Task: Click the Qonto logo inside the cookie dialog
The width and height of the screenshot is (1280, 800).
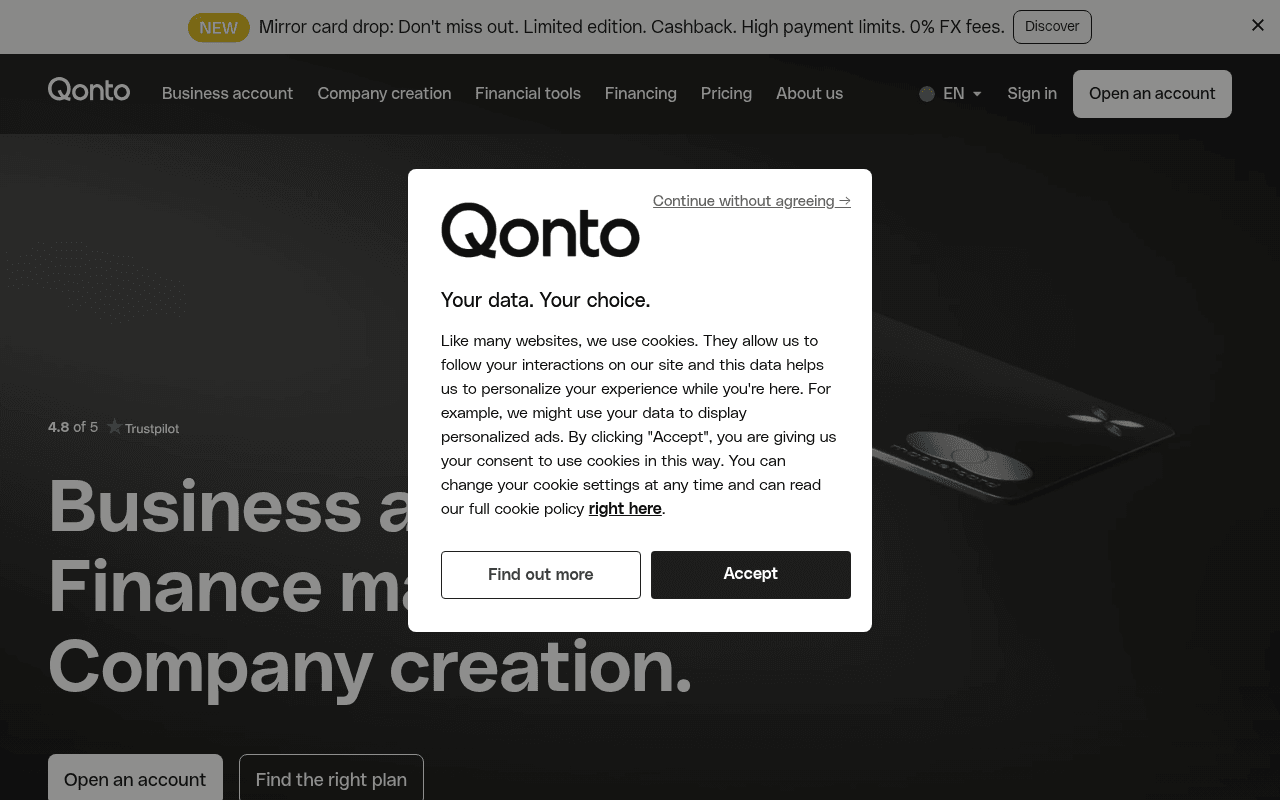Action: (540, 230)
